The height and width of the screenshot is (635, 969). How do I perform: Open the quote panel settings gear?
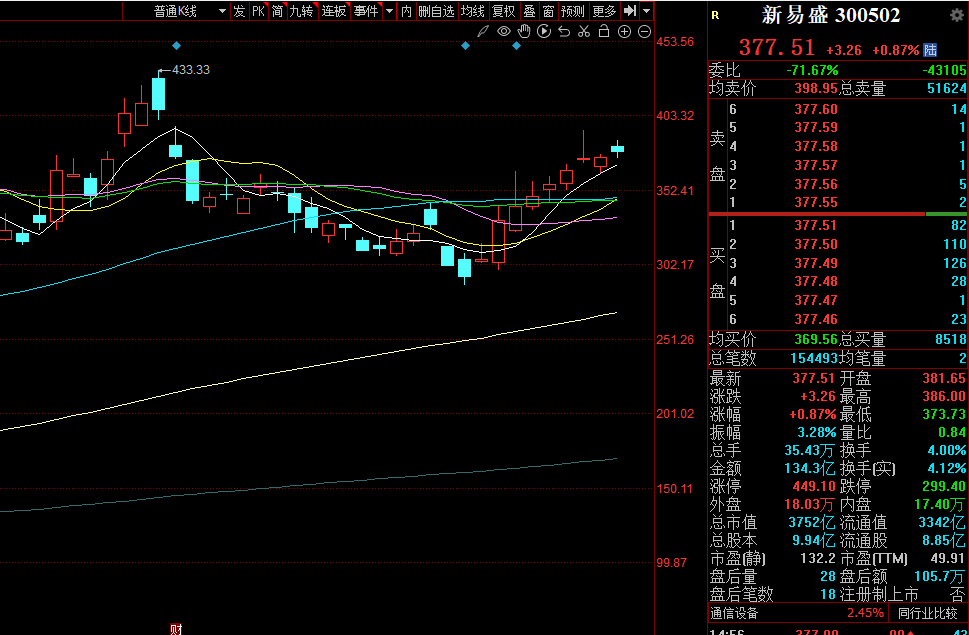pos(955,15)
